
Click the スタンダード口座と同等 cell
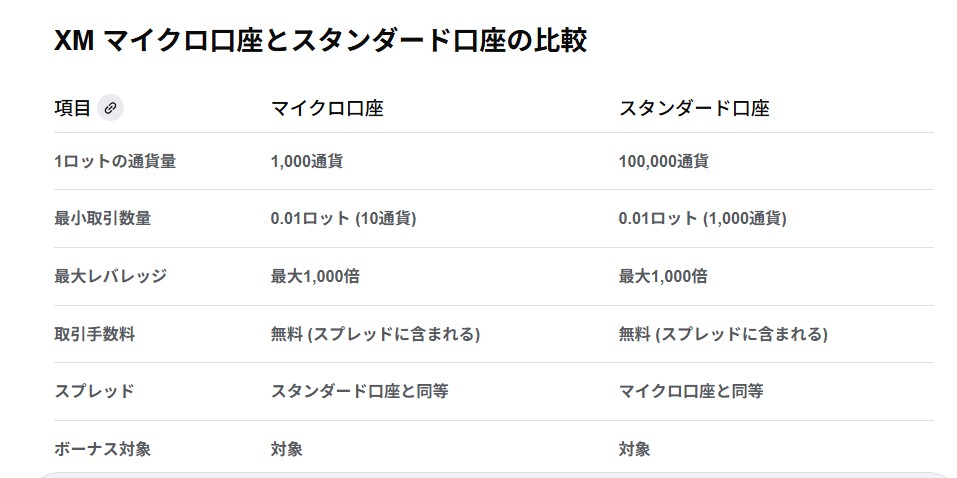359,391
